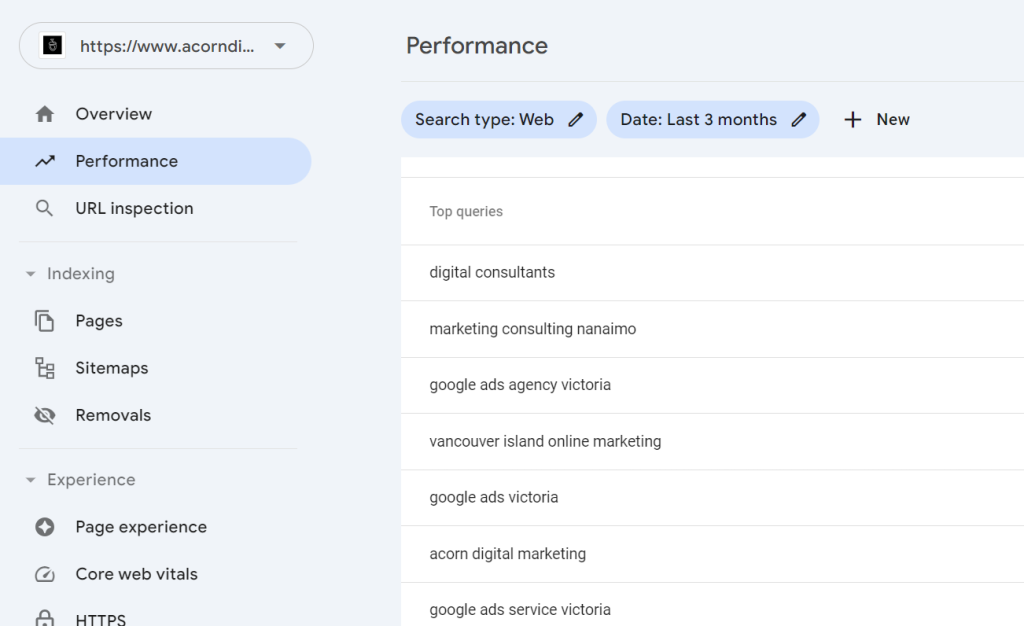
Task: Click the HTTPS lock icon
Action: coord(44,618)
